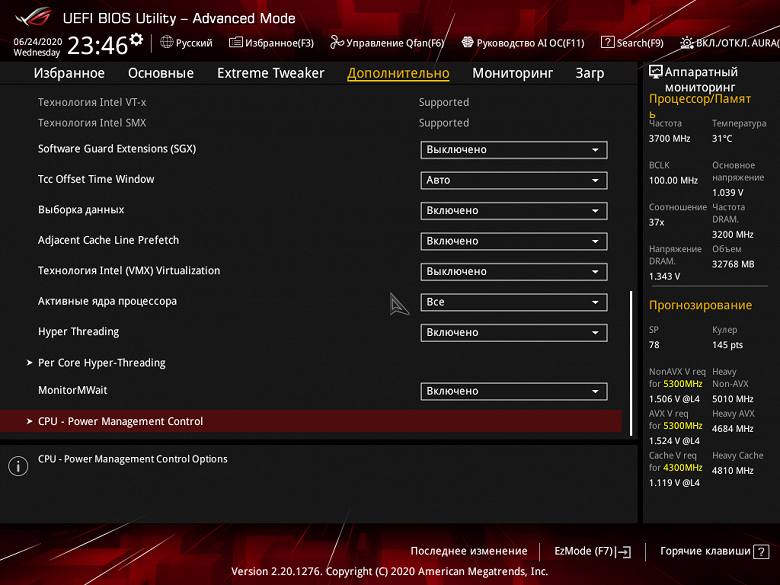Expand Per Core Hyper-Threading submenu
The image size is (780, 585).
click(101, 363)
